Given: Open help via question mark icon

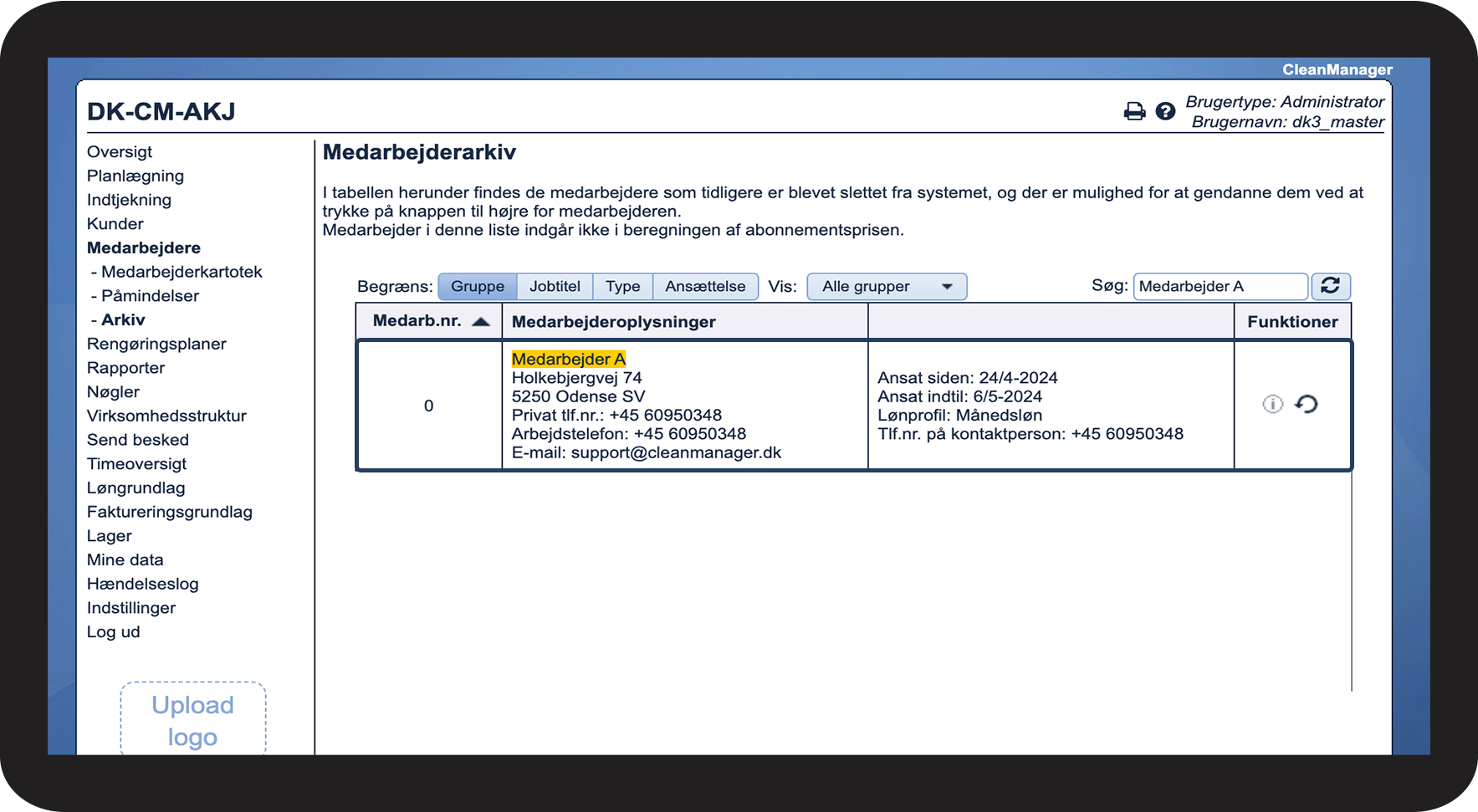Looking at the screenshot, I should pyautogui.click(x=1165, y=111).
